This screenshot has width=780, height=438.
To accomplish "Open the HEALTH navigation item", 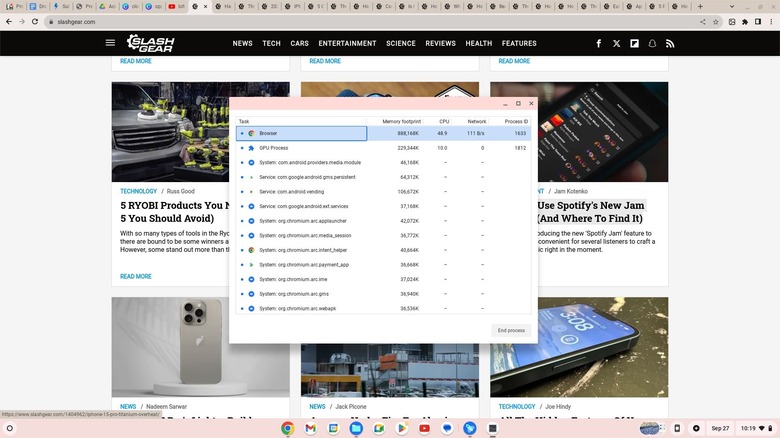I will [x=479, y=43].
